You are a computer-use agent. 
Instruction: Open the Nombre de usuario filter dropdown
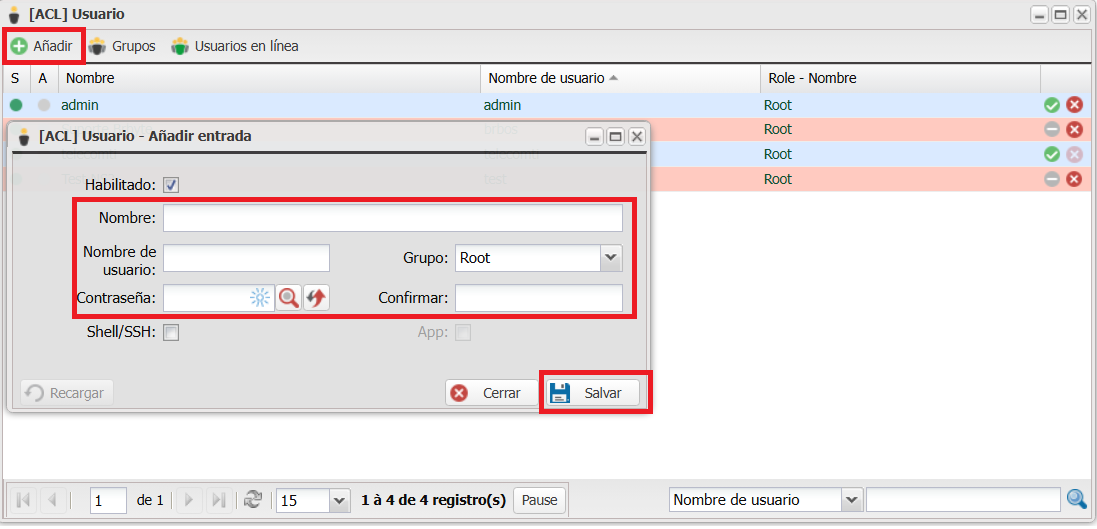851,500
